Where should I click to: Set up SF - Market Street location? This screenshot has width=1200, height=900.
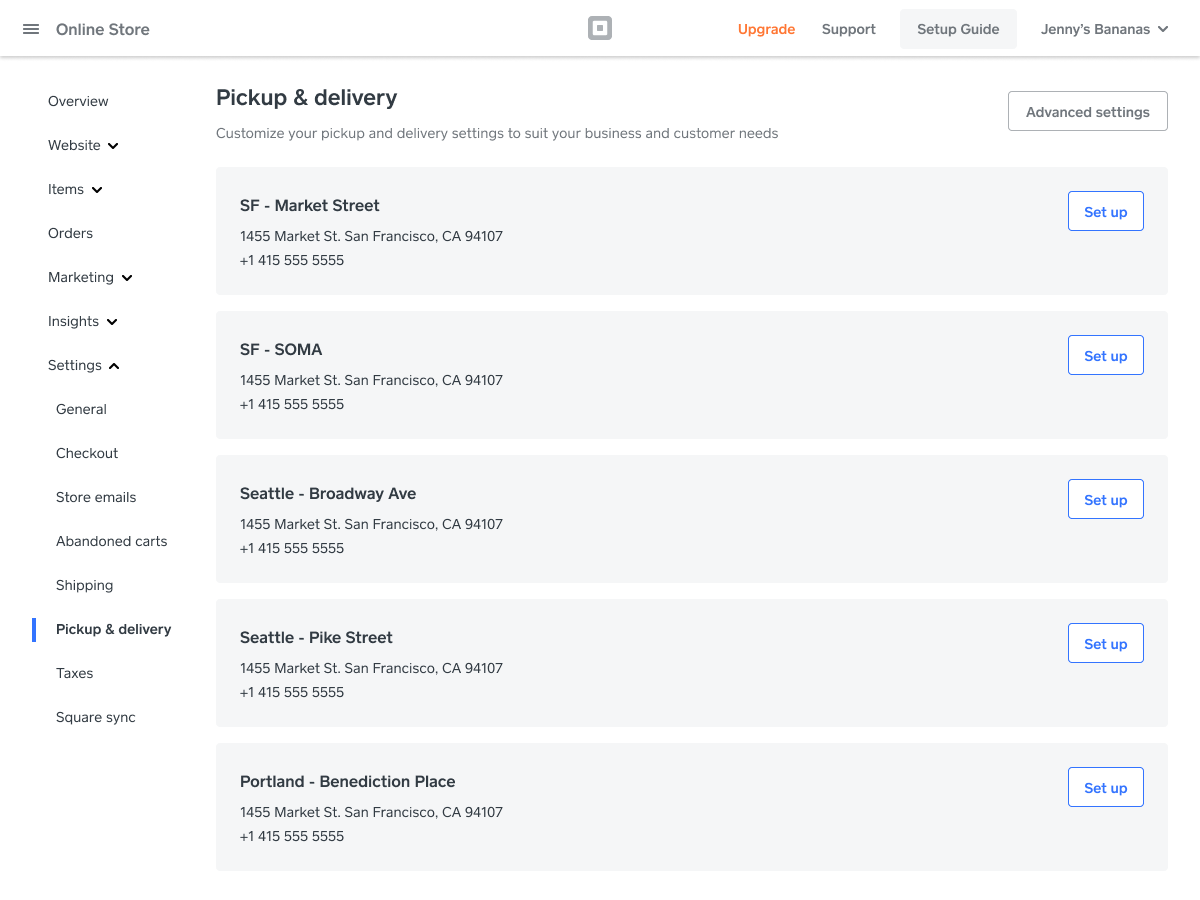click(x=1106, y=211)
